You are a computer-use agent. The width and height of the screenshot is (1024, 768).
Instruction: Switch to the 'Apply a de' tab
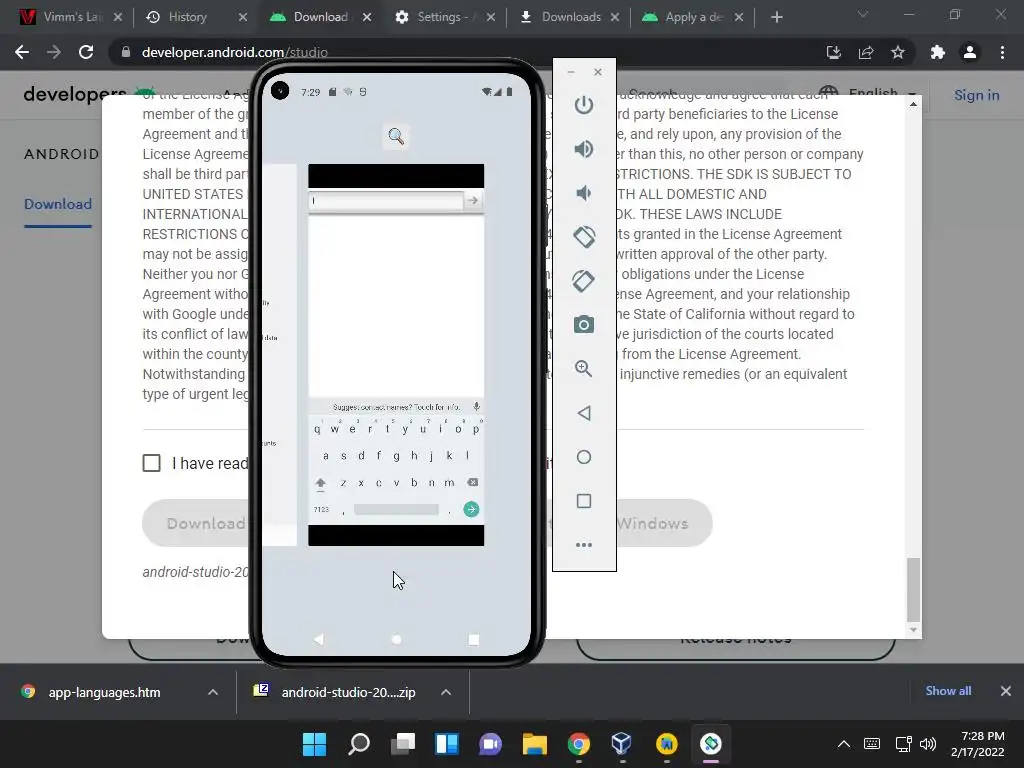694,17
